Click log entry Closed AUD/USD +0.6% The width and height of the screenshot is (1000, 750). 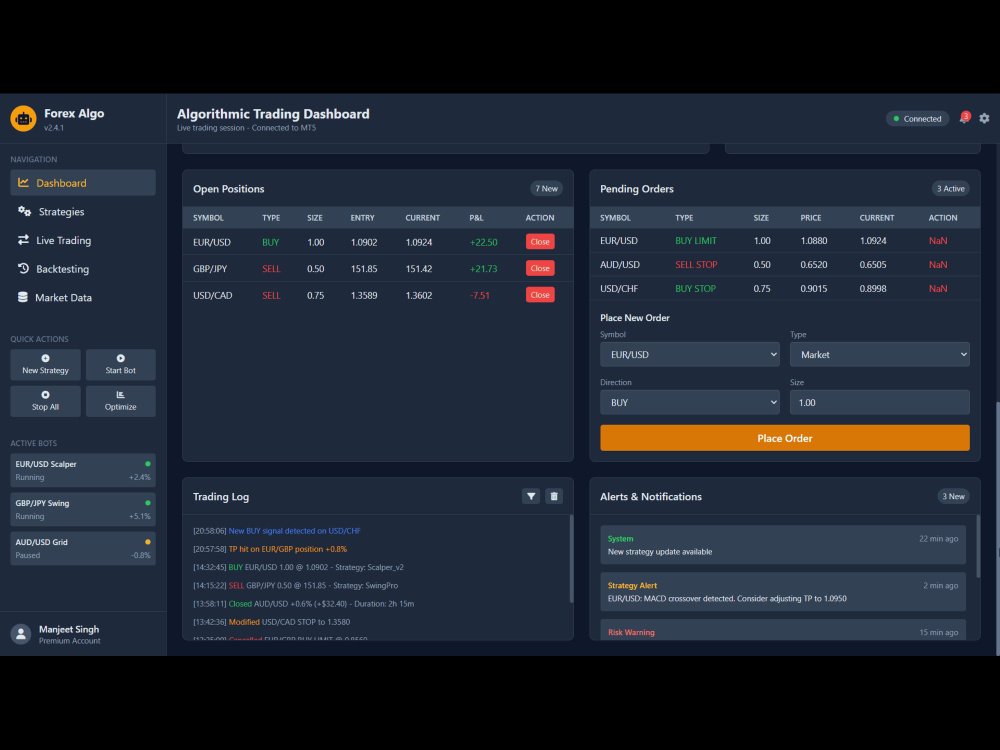[303, 603]
